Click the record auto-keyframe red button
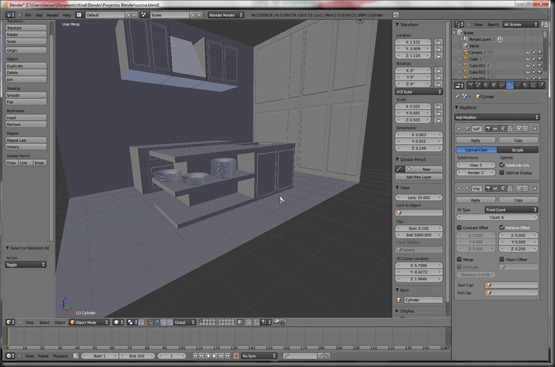Viewport: 555px width, 367px height. click(x=236, y=356)
